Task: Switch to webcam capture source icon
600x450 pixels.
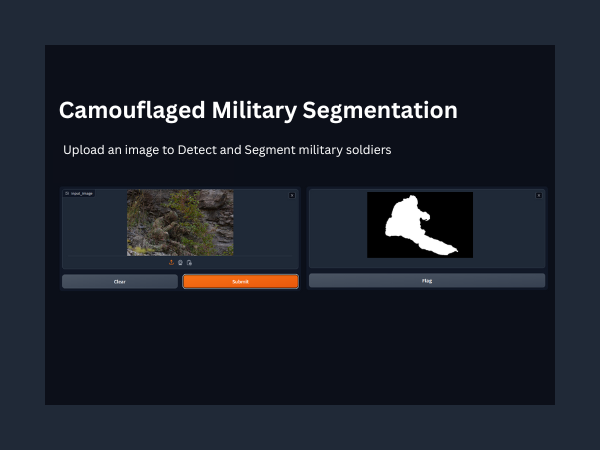Action: point(180,262)
